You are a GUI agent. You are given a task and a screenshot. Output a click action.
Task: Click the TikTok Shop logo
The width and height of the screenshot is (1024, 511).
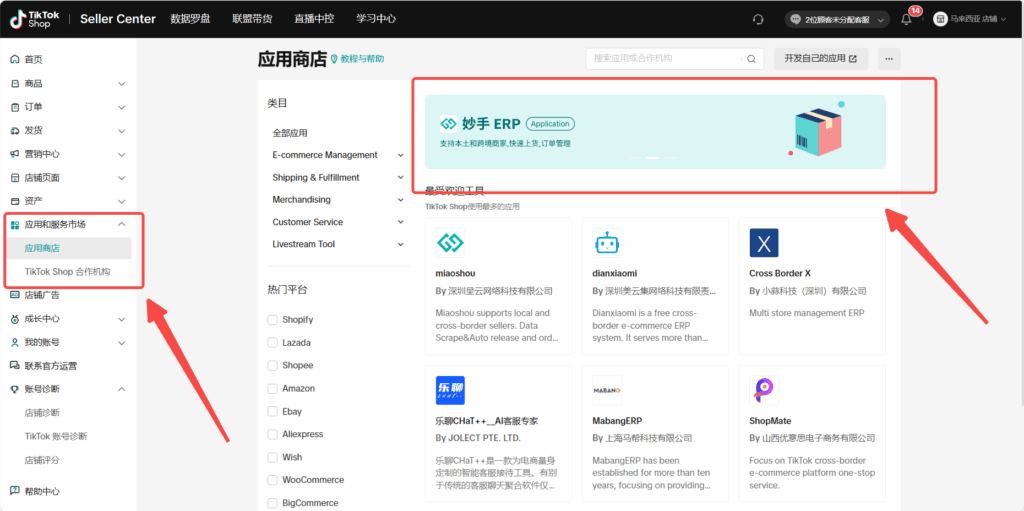[x=37, y=19]
